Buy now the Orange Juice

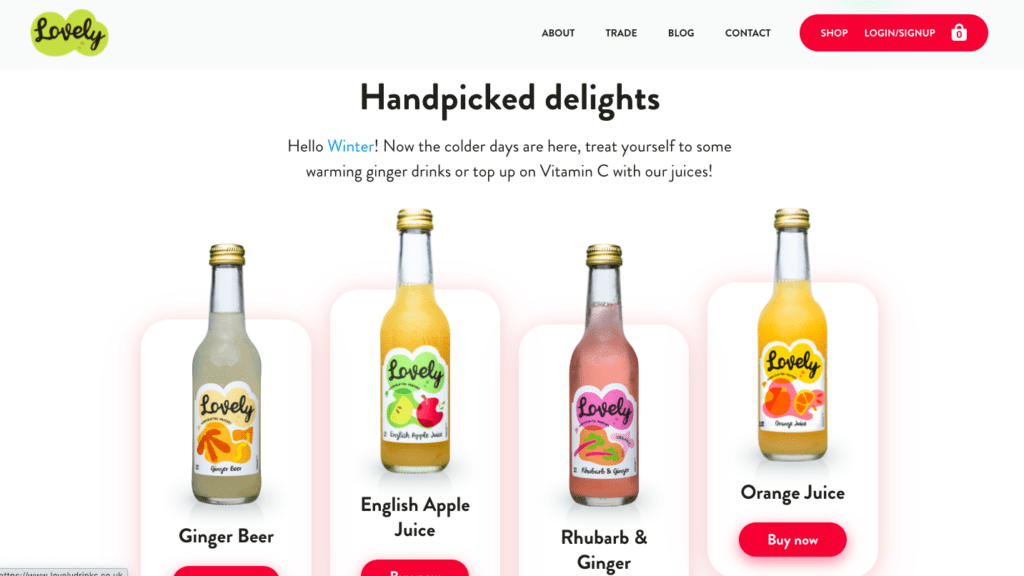click(792, 539)
